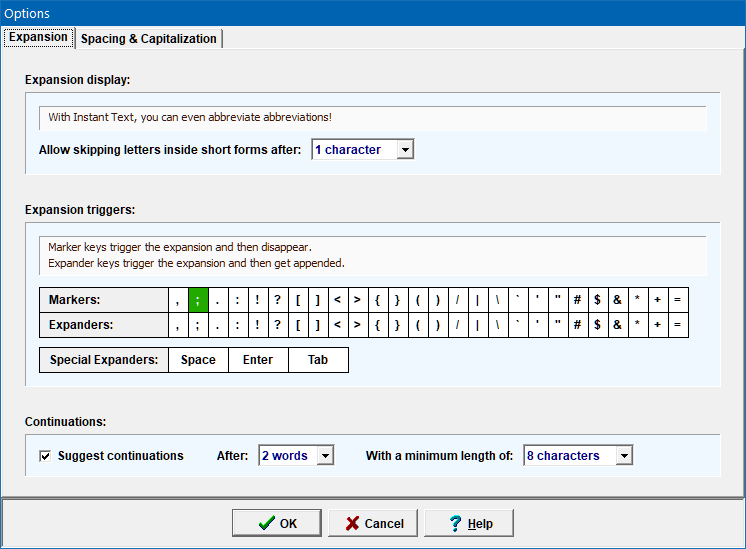Image resolution: width=746 pixels, height=549 pixels.
Task: Toggle the left bracket [ in Expanders row
Action: [298, 325]
